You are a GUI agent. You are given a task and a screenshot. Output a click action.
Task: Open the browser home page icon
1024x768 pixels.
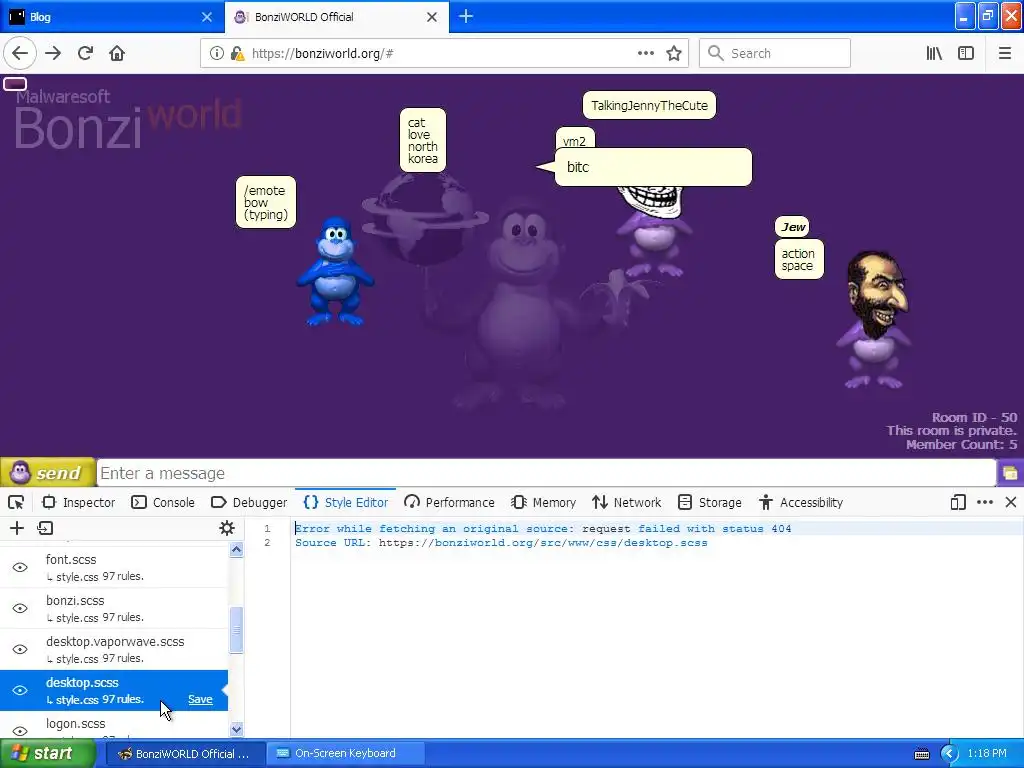pyautogui.click(x=117, y=54)
